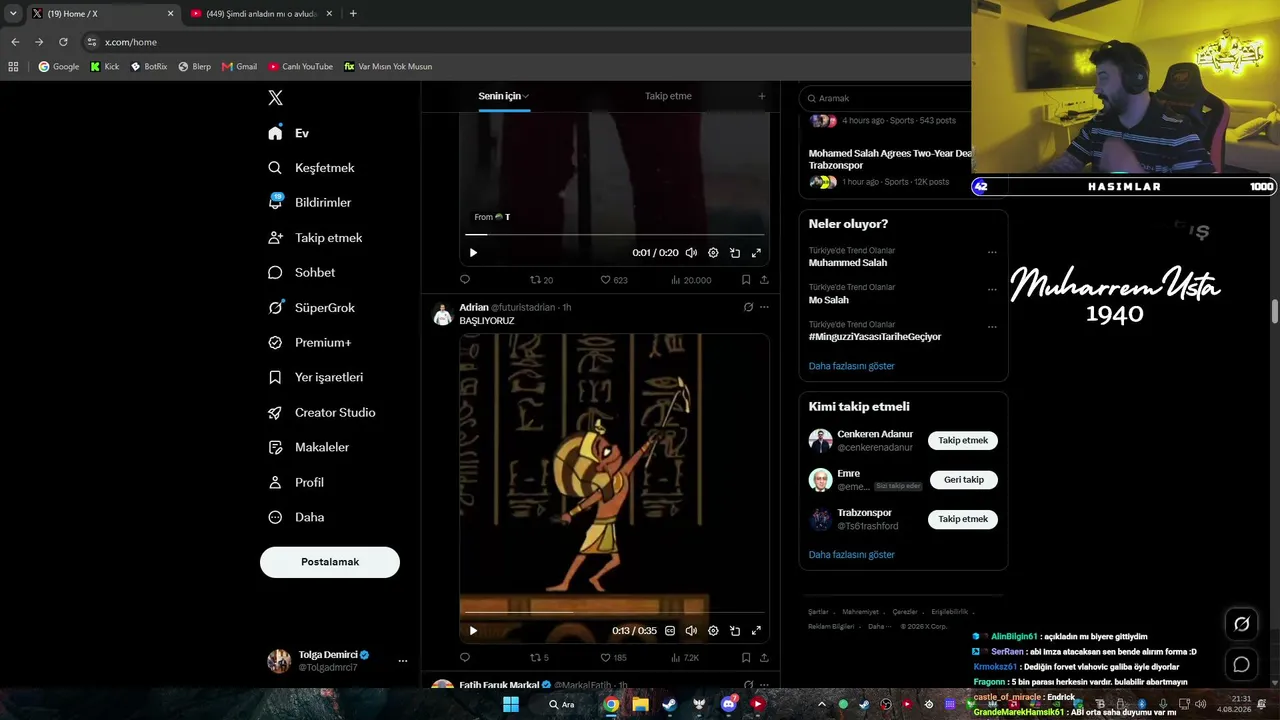Show more trends under Neler oluyor
Image resolution: width=1280 pixels, height=720 pixels.
[x=852, y=366]
